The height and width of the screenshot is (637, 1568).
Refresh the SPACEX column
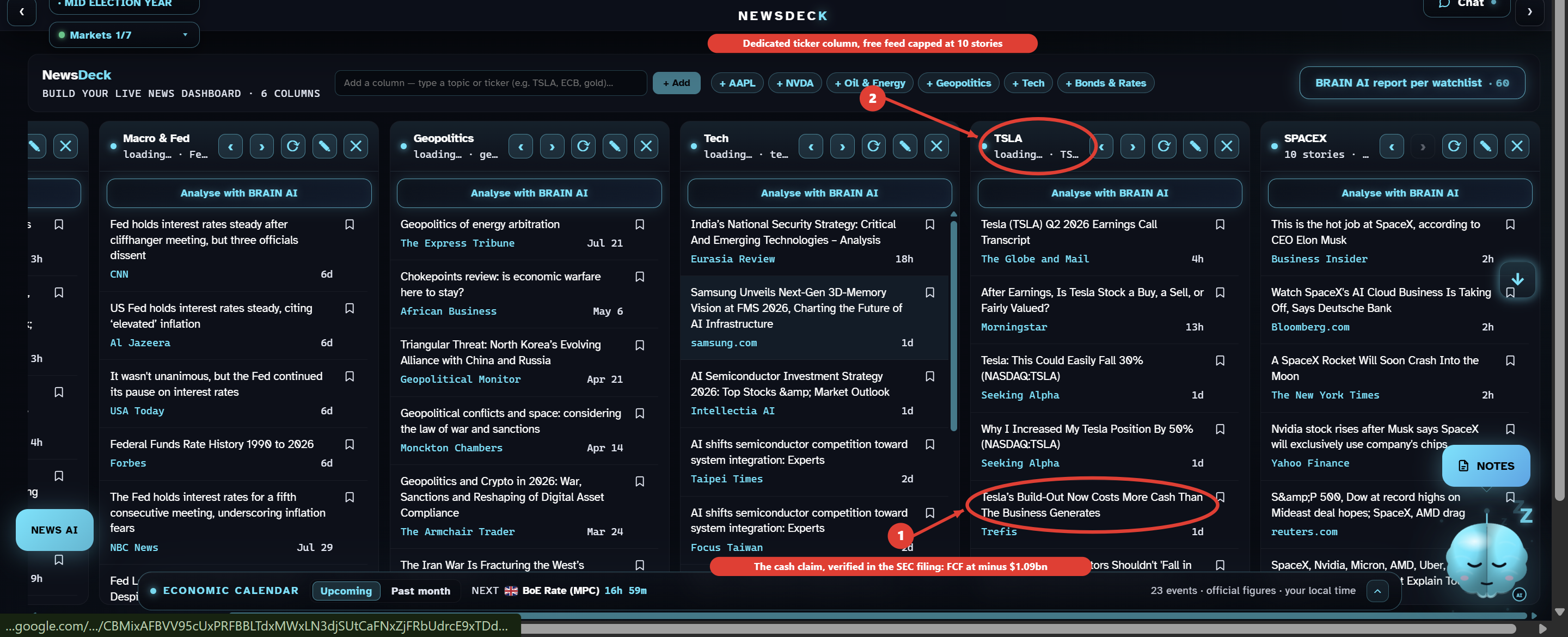click(x=1454, y=146)
